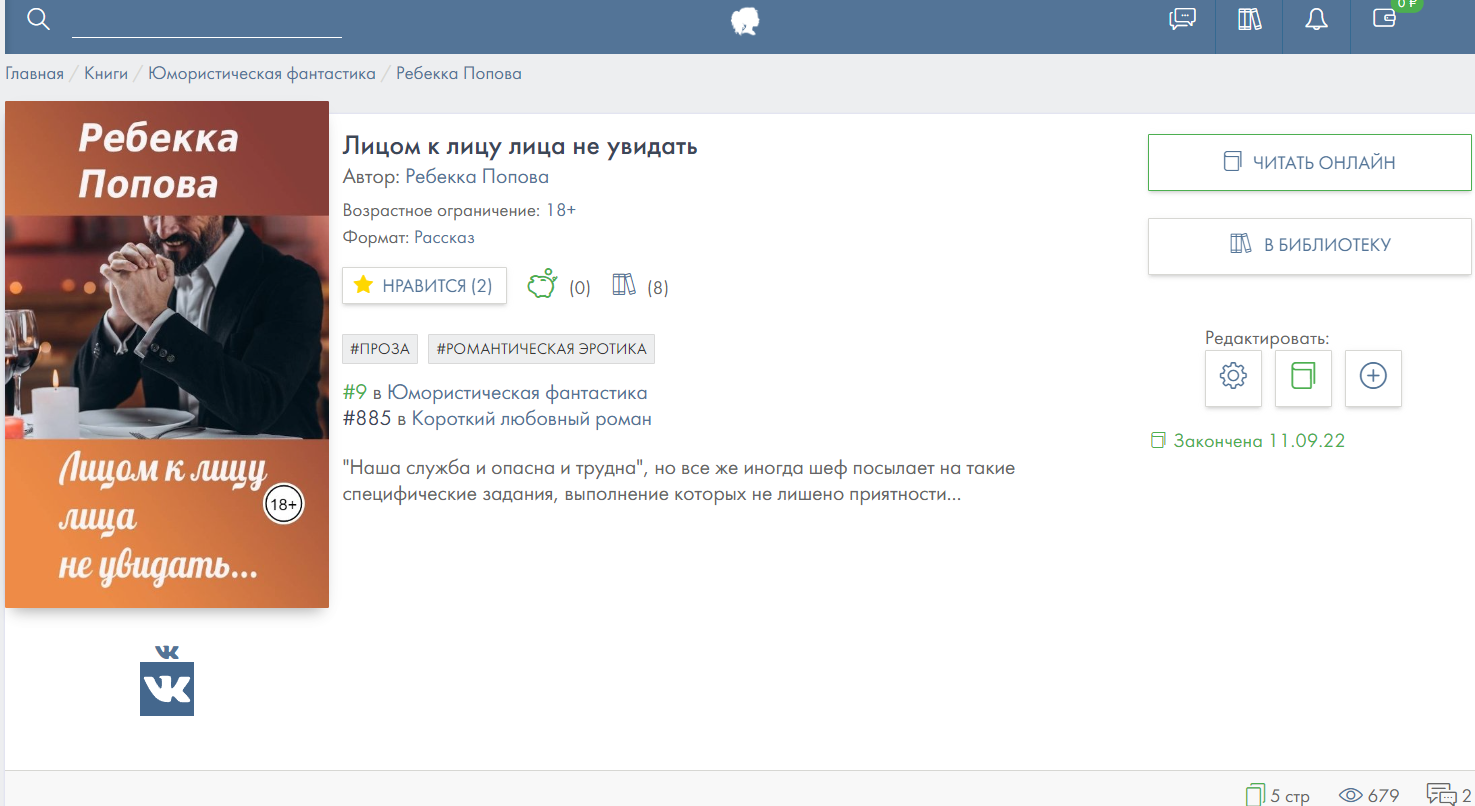Share the book via VK icon
Viewport: 1475px width, 806px height.
[167, 682]
